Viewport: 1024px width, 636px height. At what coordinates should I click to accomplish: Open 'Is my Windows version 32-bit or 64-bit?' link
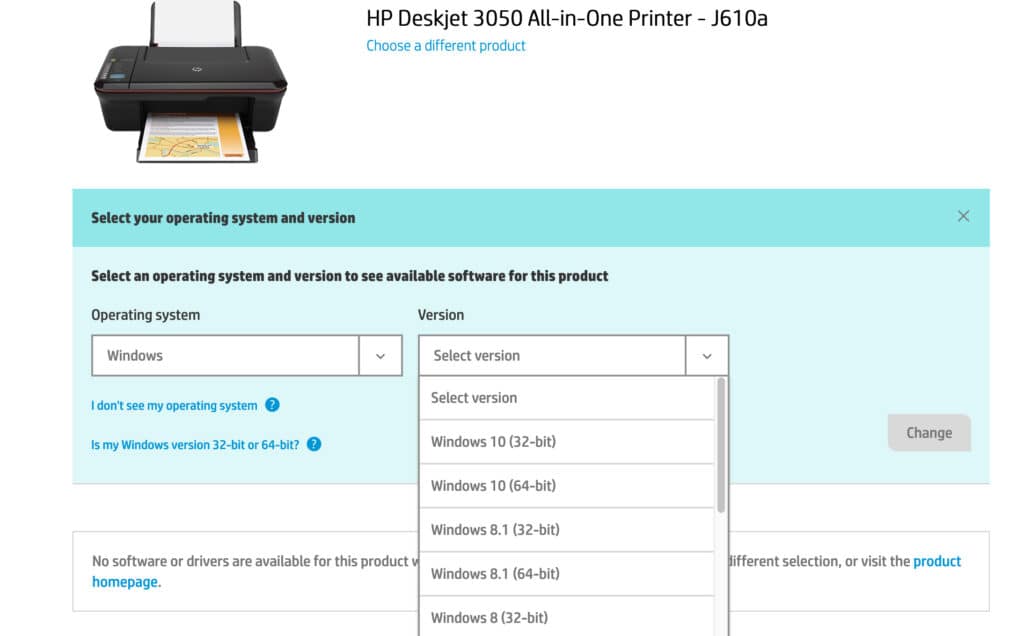click(195, 445)
